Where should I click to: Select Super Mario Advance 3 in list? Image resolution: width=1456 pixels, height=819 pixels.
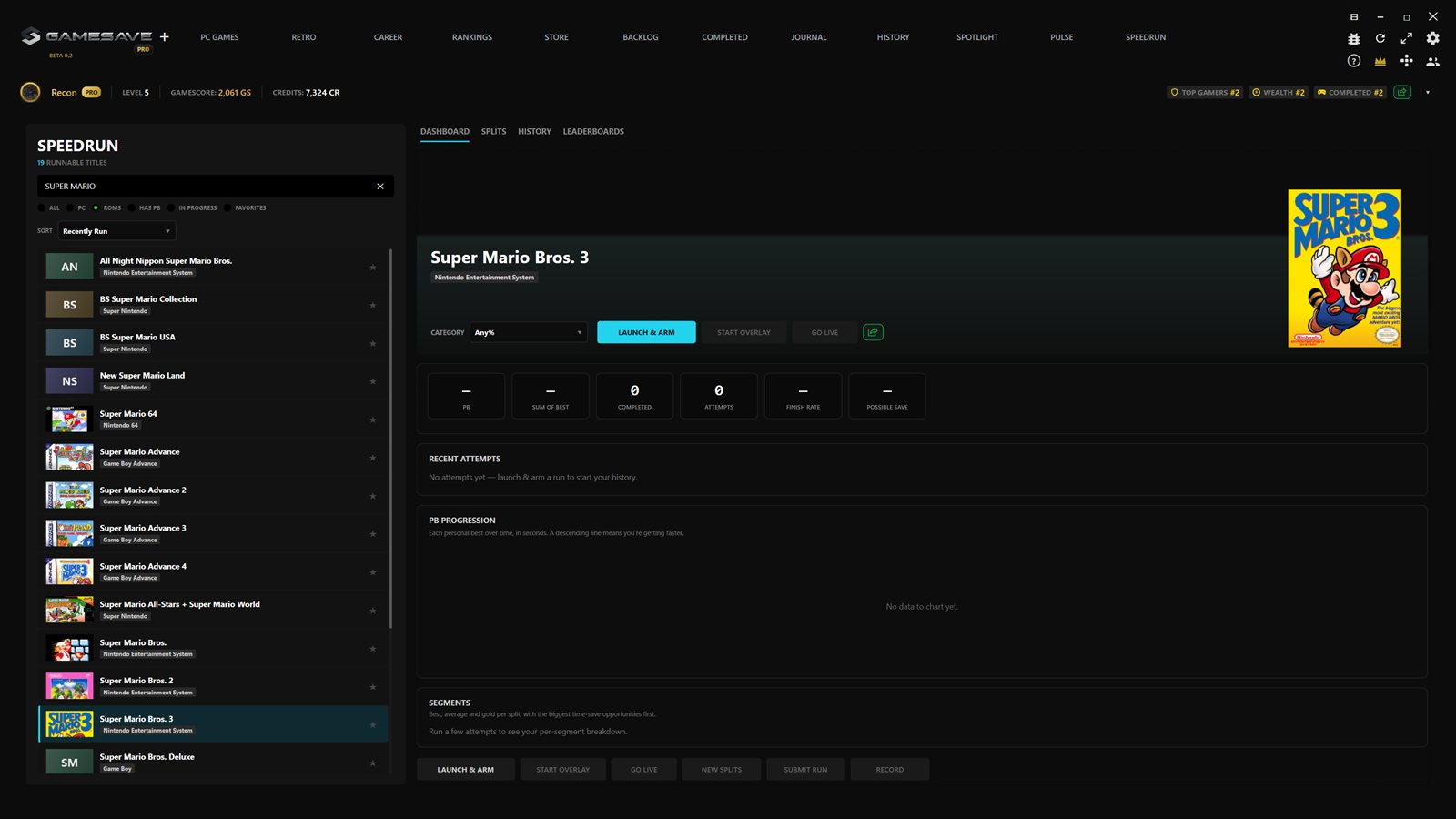(x=213, y=534)
